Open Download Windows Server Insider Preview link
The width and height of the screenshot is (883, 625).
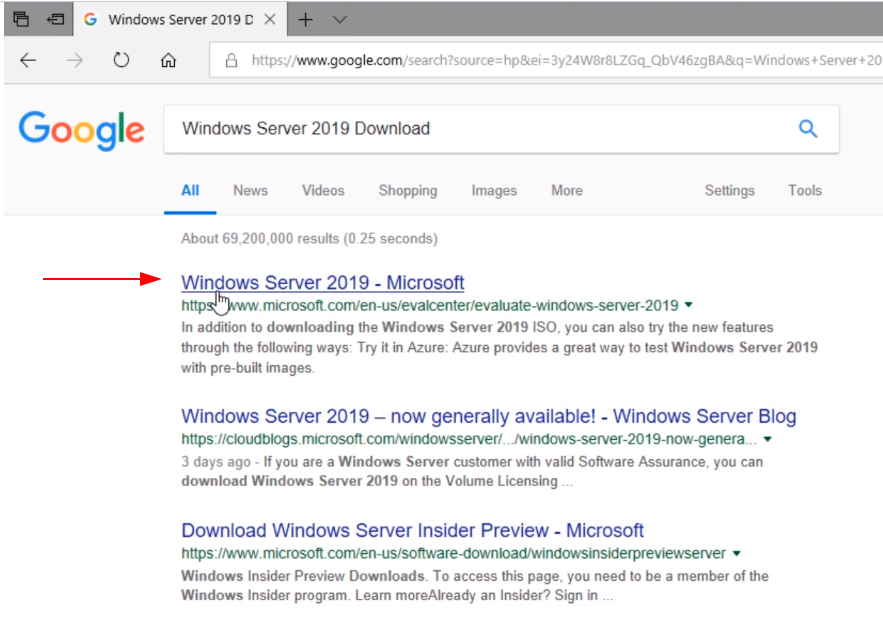(412, 530)
